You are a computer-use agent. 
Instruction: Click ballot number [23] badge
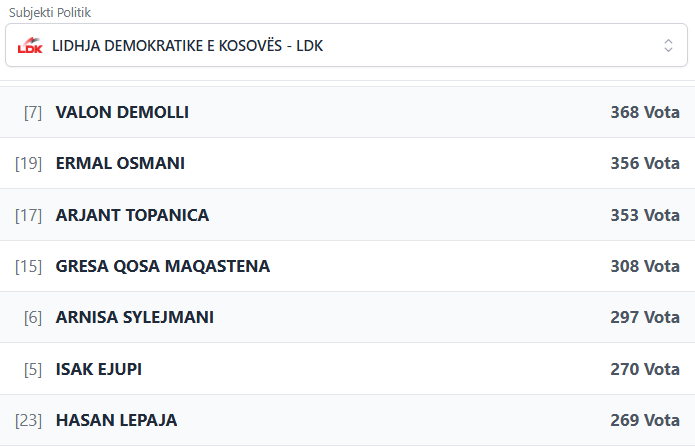(28, 420)
